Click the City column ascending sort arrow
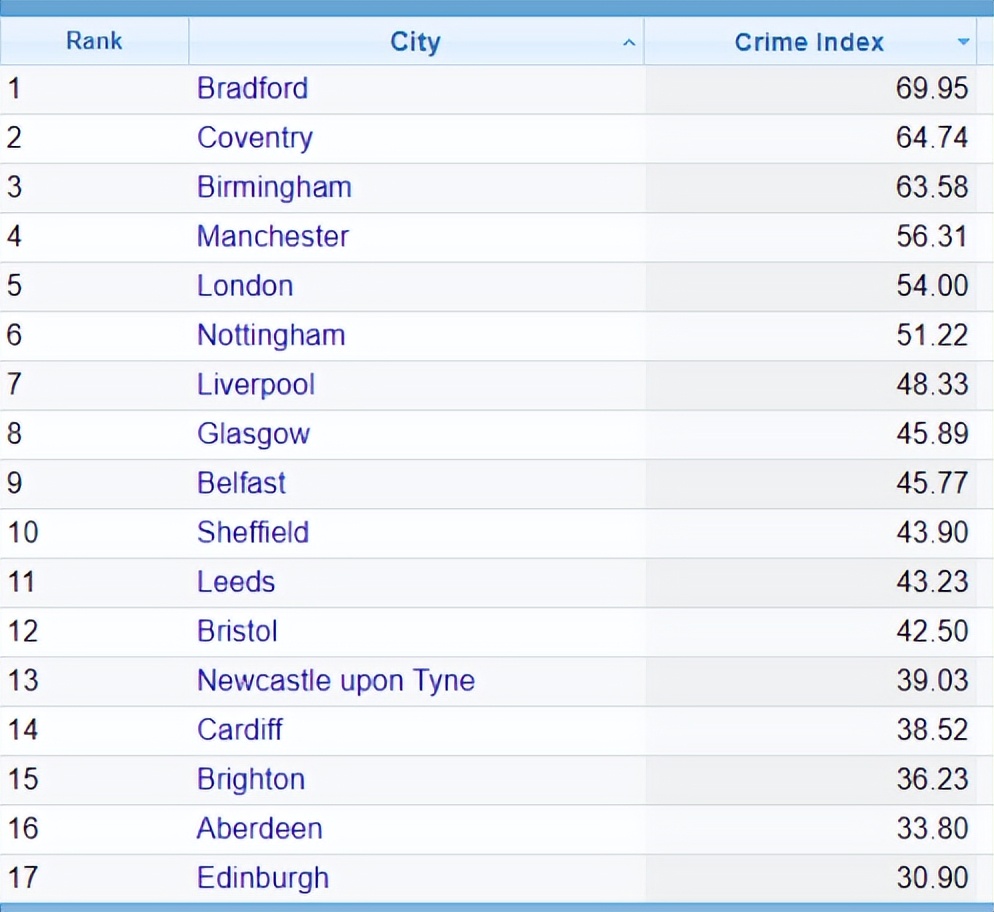This screenshot has height=912, width=994. point(628,43)
